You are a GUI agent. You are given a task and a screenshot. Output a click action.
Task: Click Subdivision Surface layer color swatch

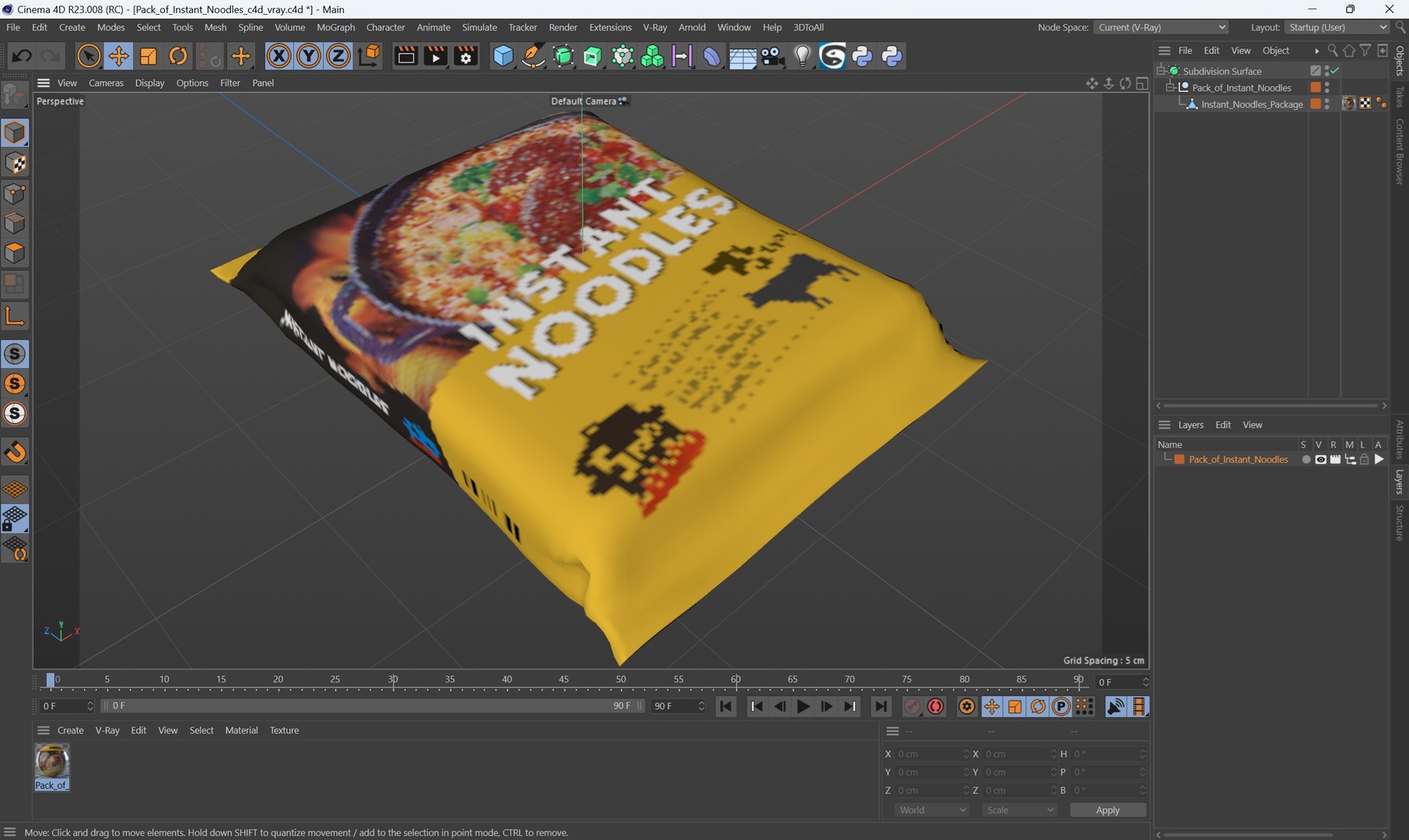(1316, 71)
